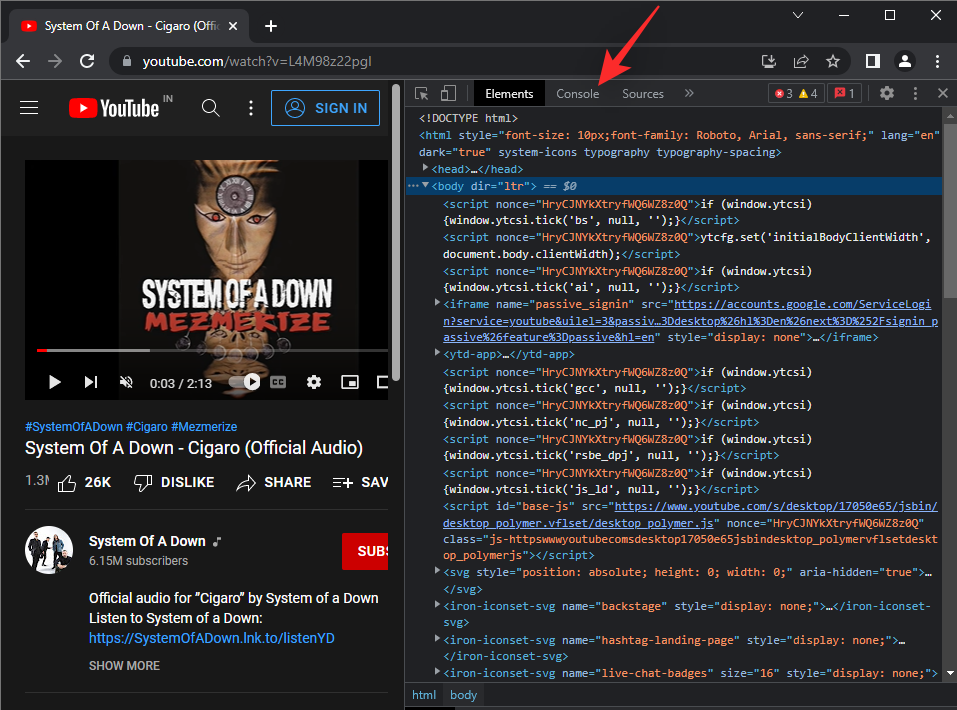Image resolution: width=957 pixels, height=710 pixels.
Task: Play the video
Action: (54, 382)
